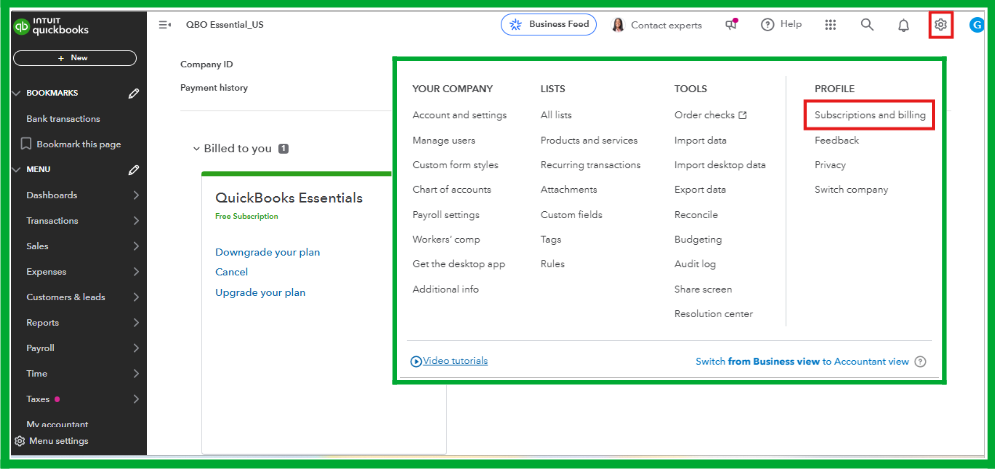Select Import data tool
Image resolution: width=995 pixels, height=469 pixels.
pyautogui.click(x=701, y=140)
